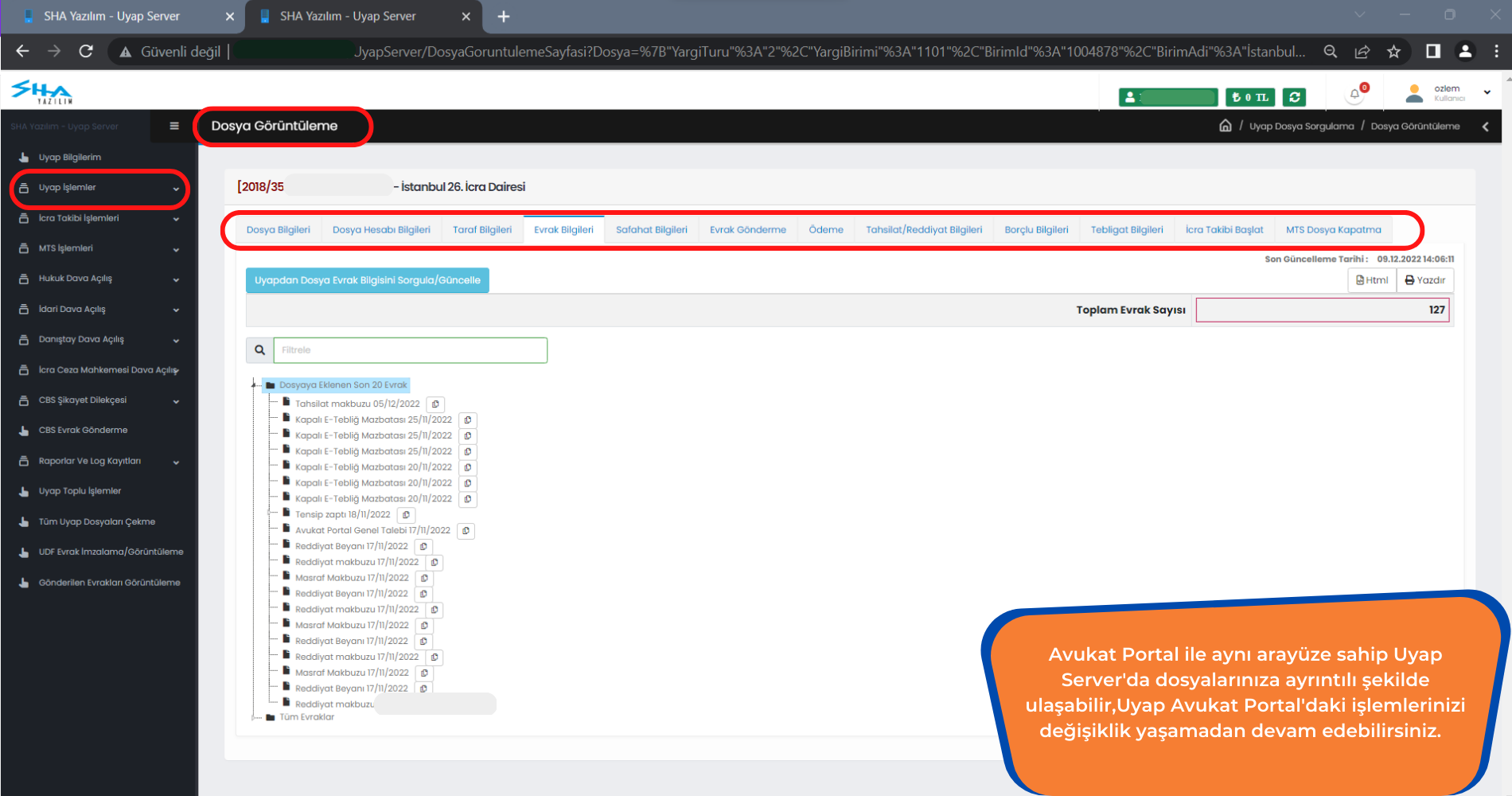1512x796 pixels.
Task: Click copy icon next to Tensip zaptı 18/11/2022
Action: [x=406, y=515]
